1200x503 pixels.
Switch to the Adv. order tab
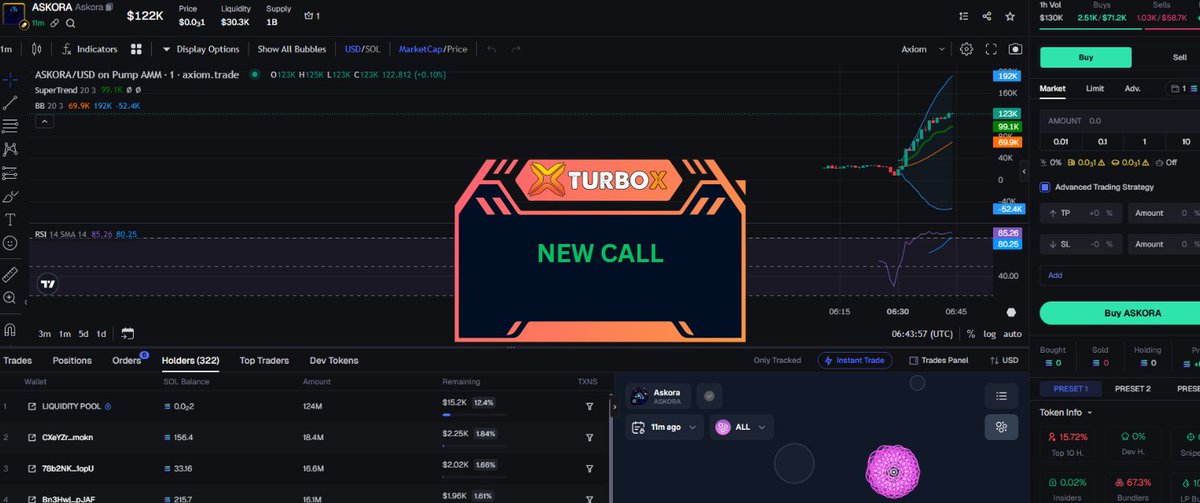[x=1132, y=88]
